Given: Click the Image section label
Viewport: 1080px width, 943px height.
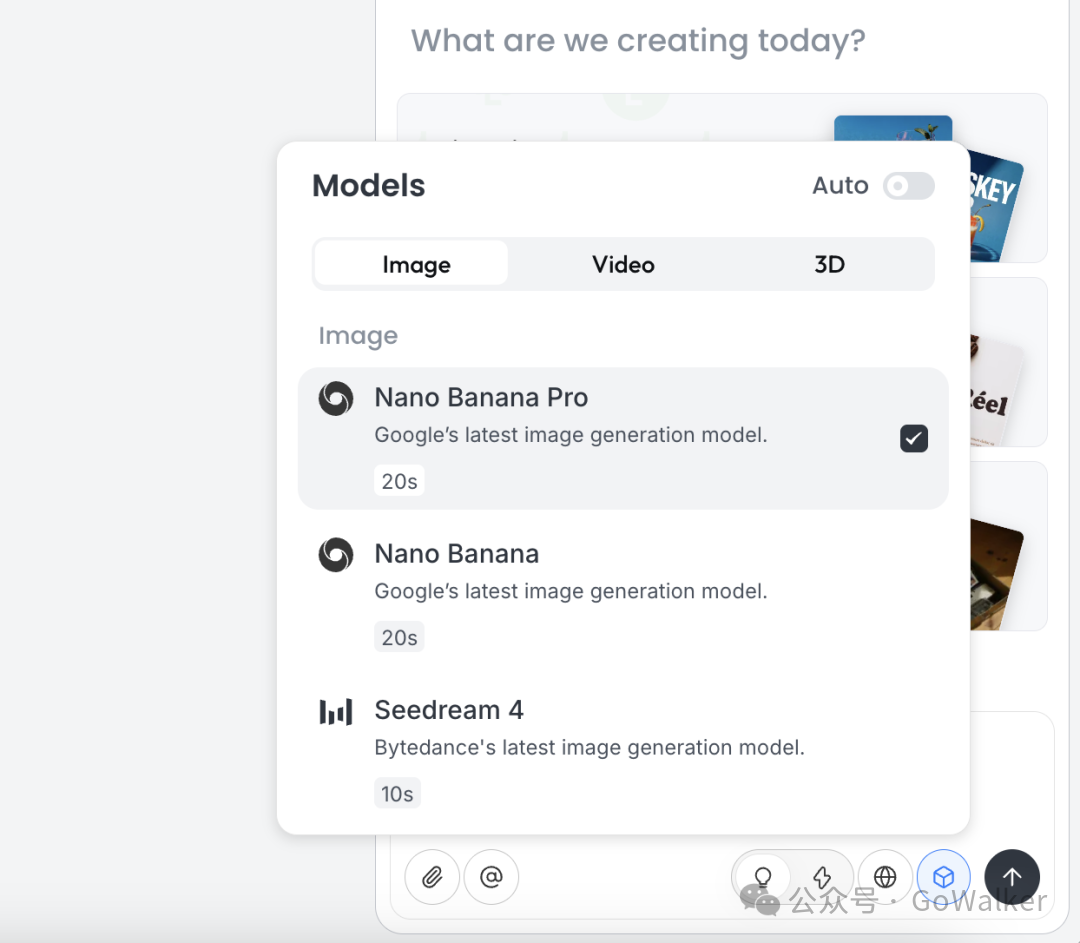Looking at the screenshot, I should tap(358, 335).
